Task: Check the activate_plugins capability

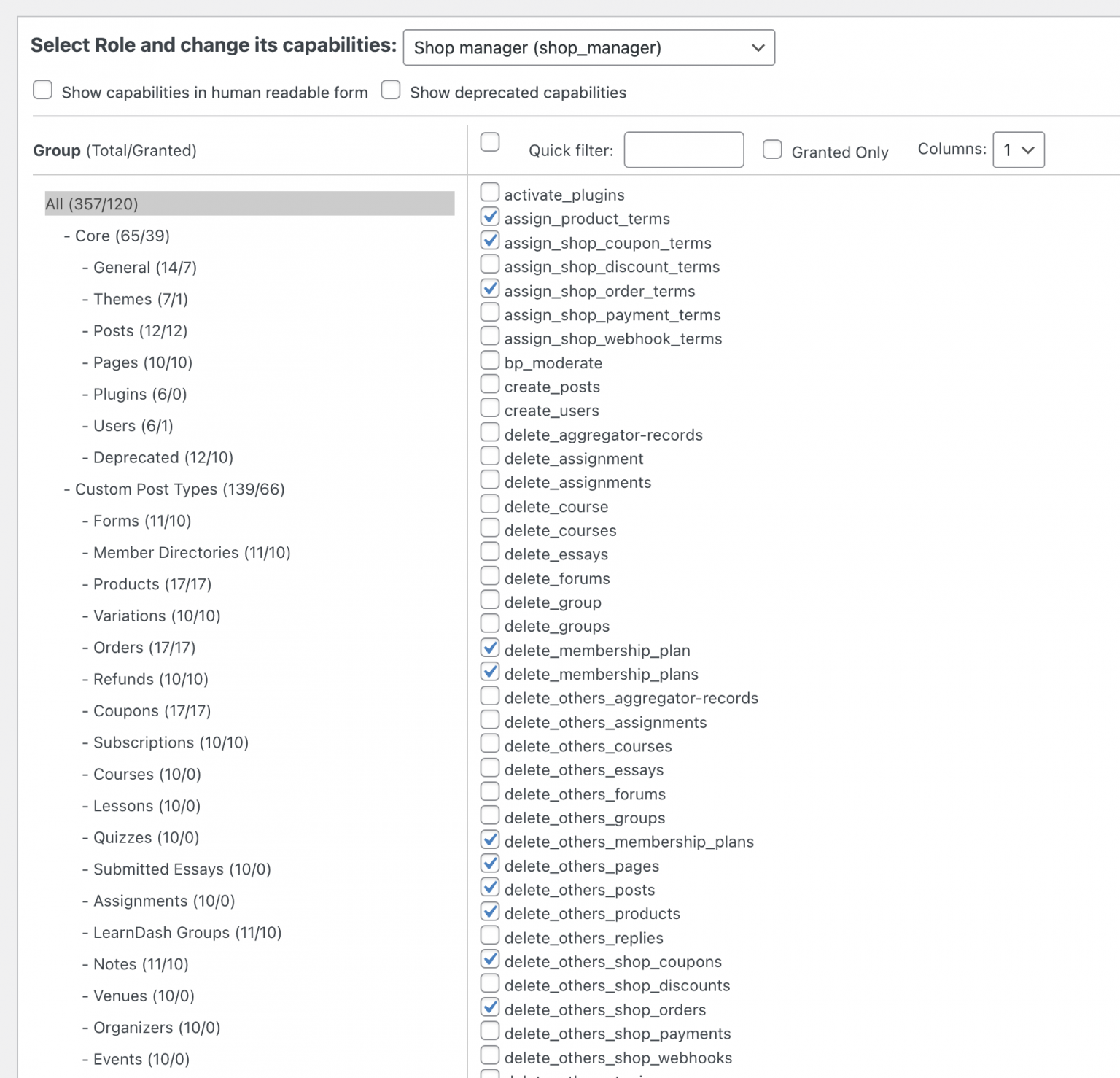Action: coord(489,192)
